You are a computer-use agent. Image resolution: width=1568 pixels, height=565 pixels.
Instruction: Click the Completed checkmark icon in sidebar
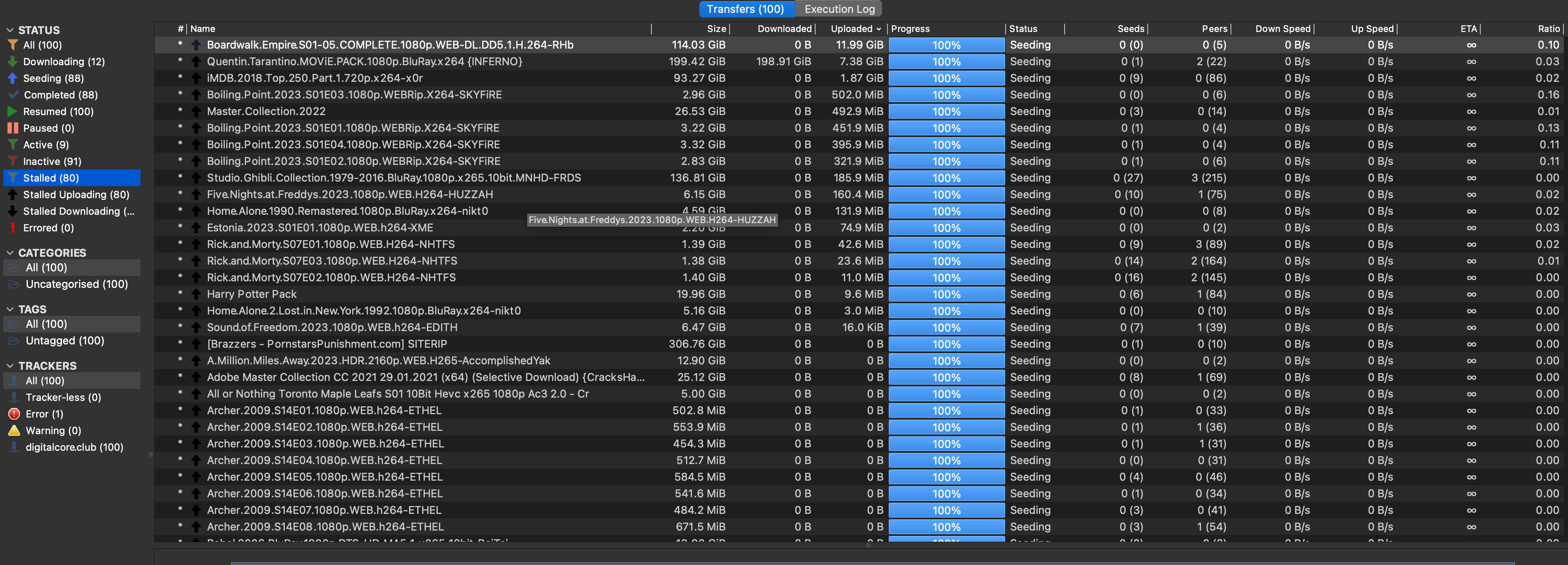click(x=13, y=95)
